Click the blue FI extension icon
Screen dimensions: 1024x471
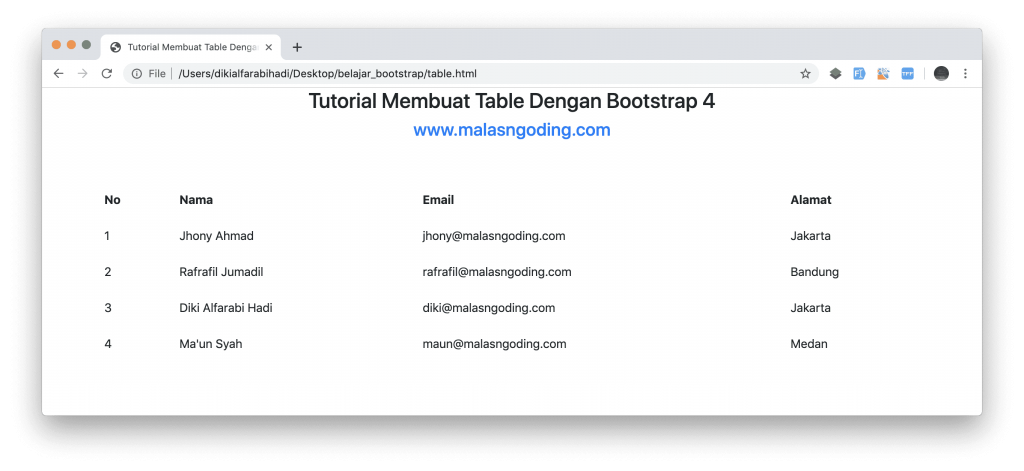[859, 74]
